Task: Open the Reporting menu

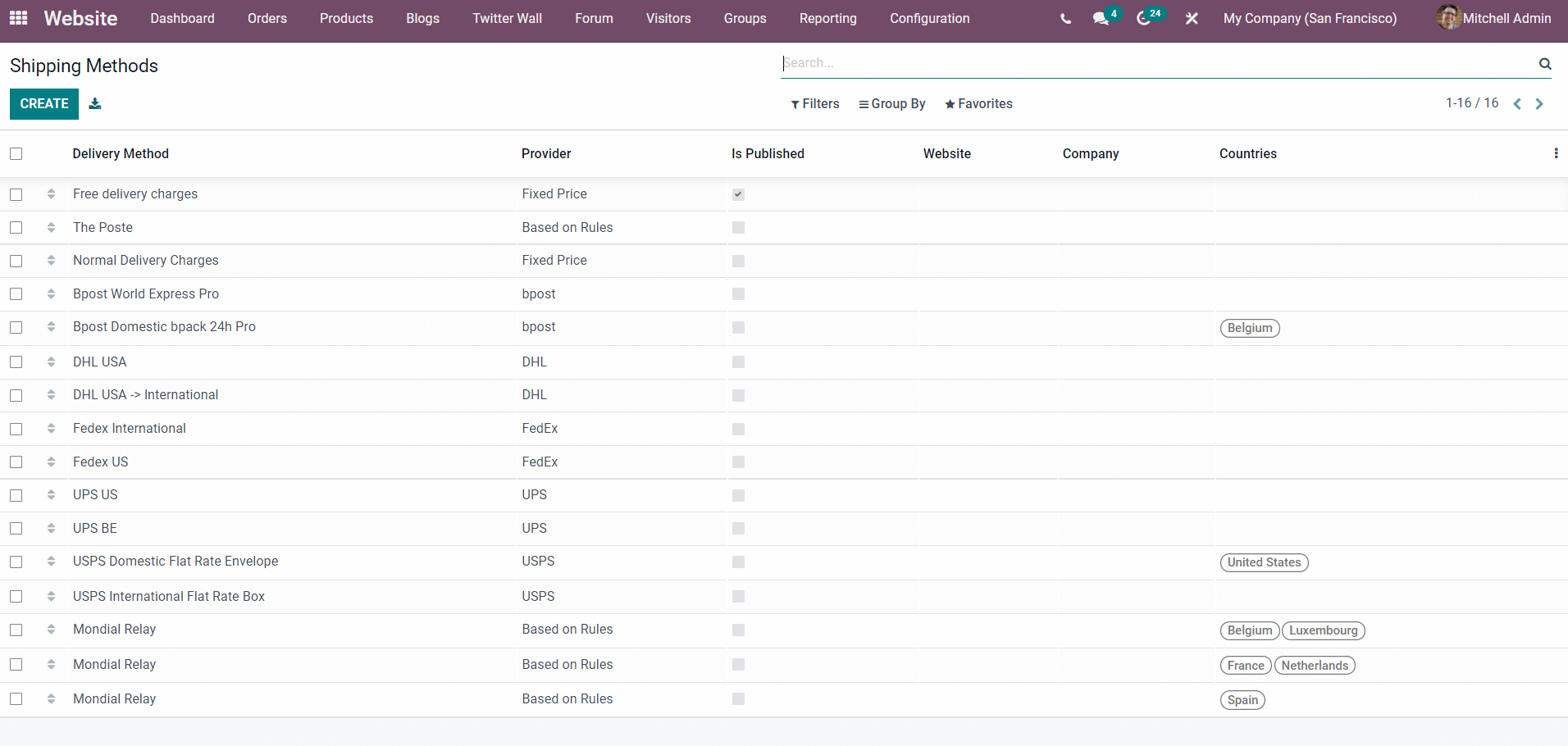Action: pyautogui.click(x=827, y=18)
